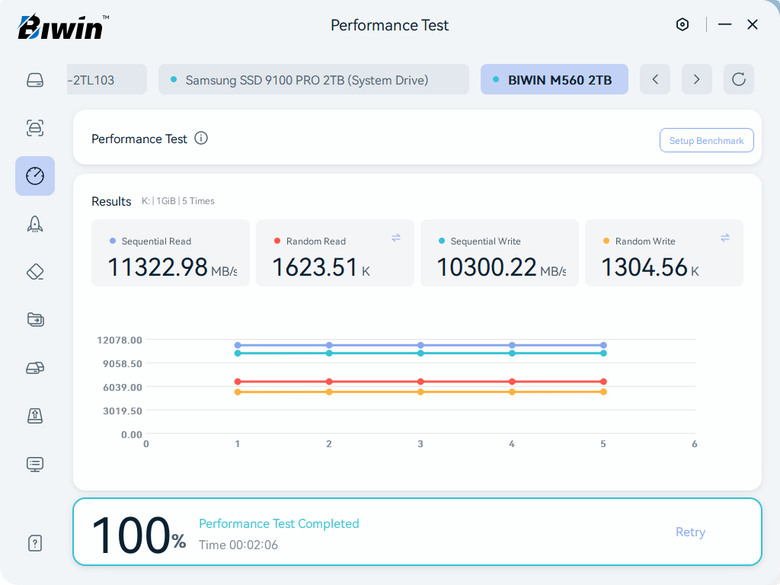Open settings hexagon icon in title bar

pyautogui.click(x=682, y=24)
